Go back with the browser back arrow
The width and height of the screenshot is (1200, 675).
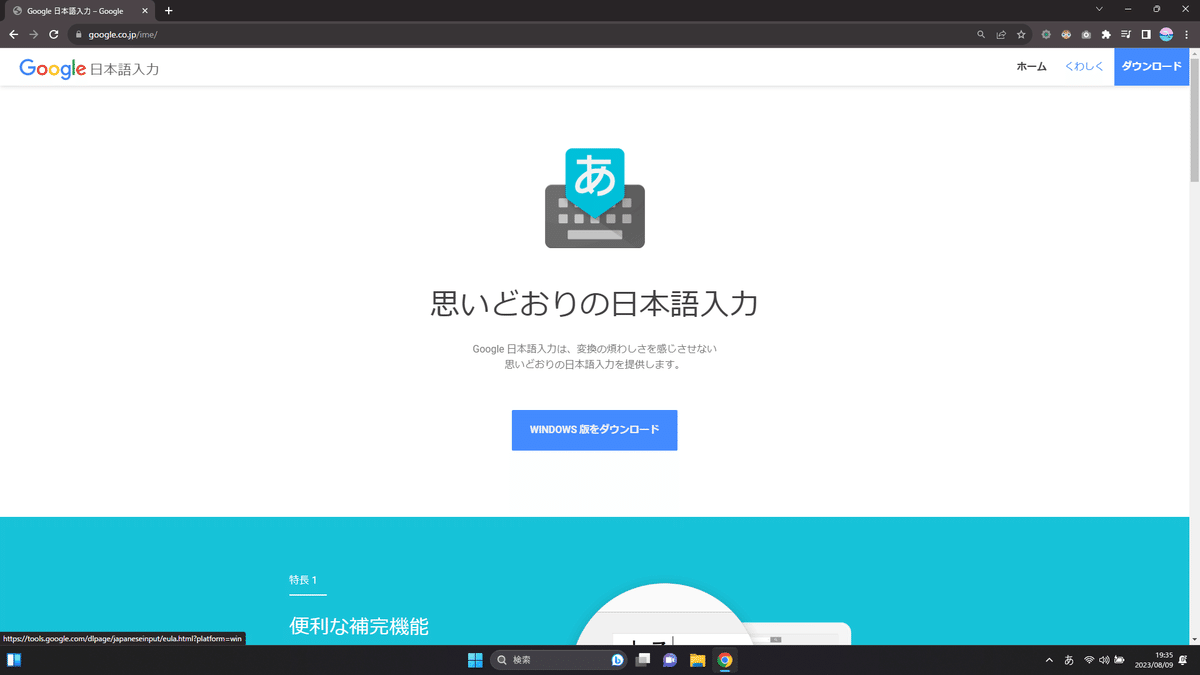[x=14, y=34]
